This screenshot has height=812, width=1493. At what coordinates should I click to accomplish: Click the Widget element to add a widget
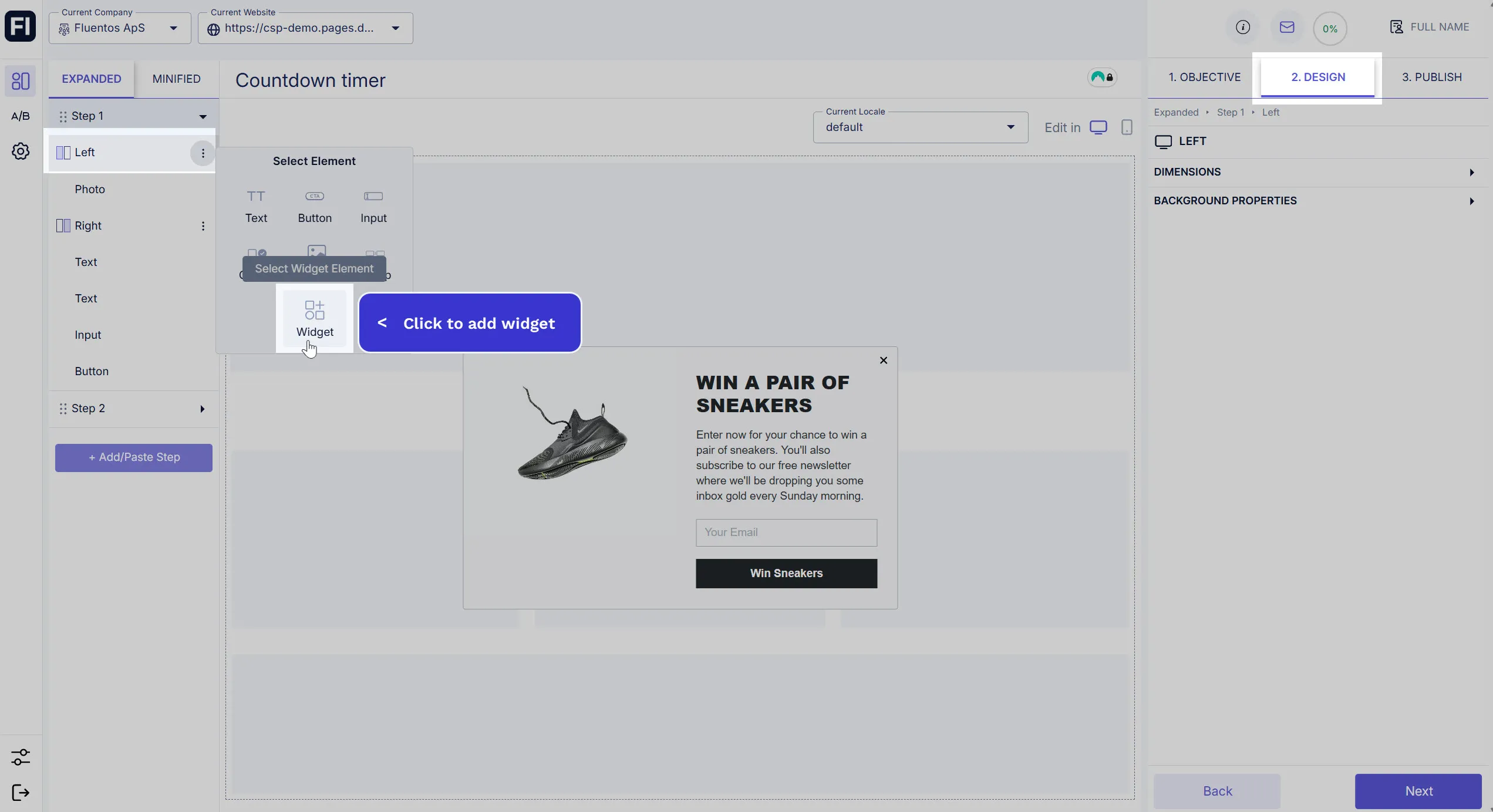click(315, 318)
